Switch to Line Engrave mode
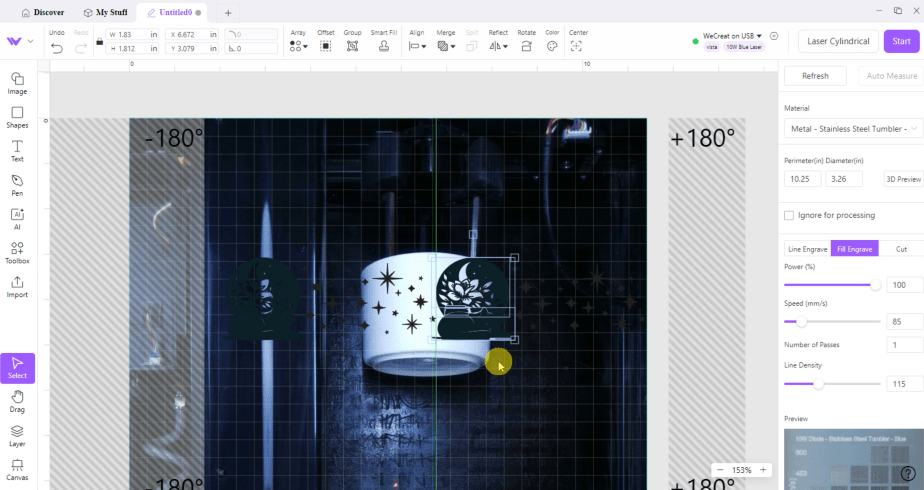 click(808, 249)
